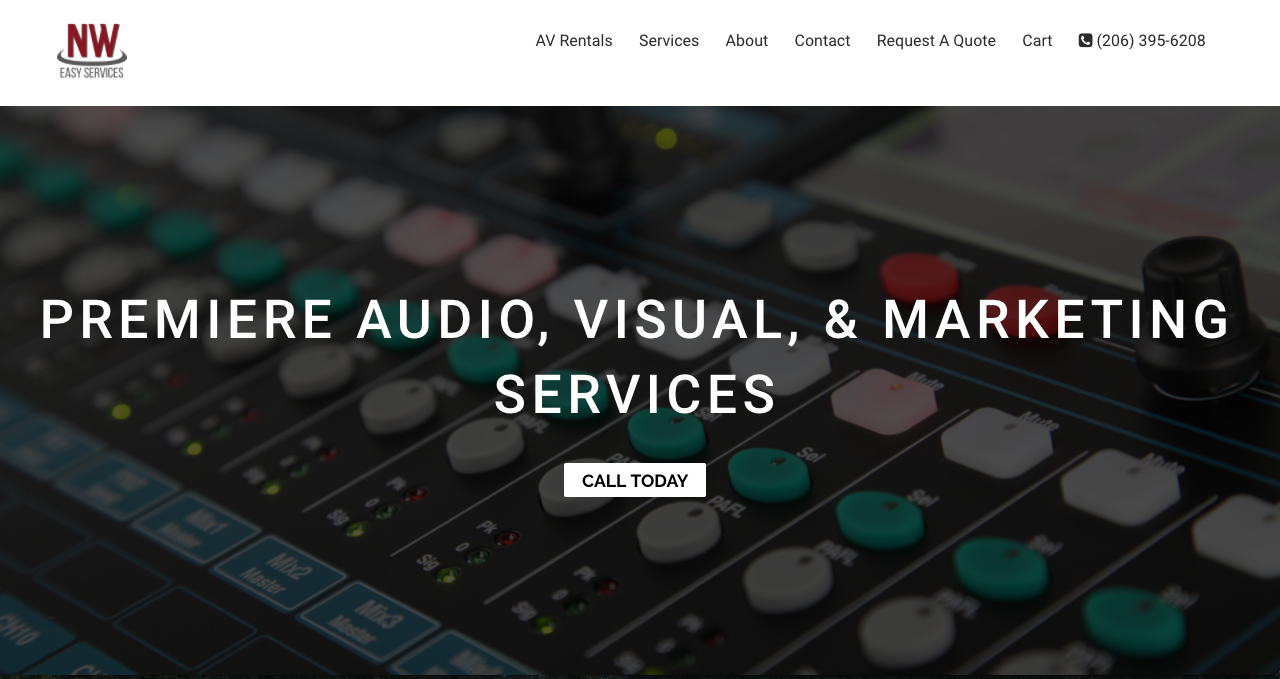Click the red NW letters in logo
This screenshot has width=1280, height=679.
tap(92, 44)
